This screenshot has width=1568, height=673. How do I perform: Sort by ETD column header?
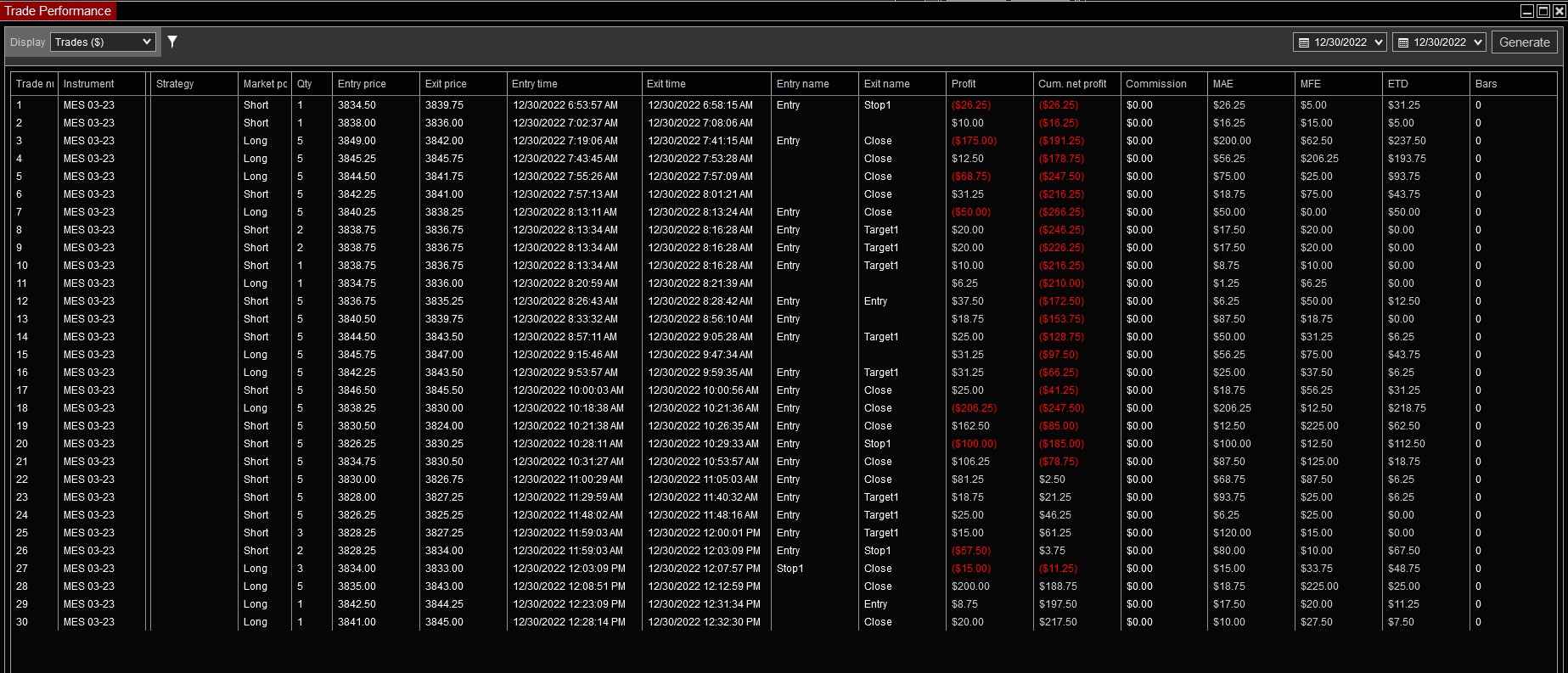coord(1426,84)
